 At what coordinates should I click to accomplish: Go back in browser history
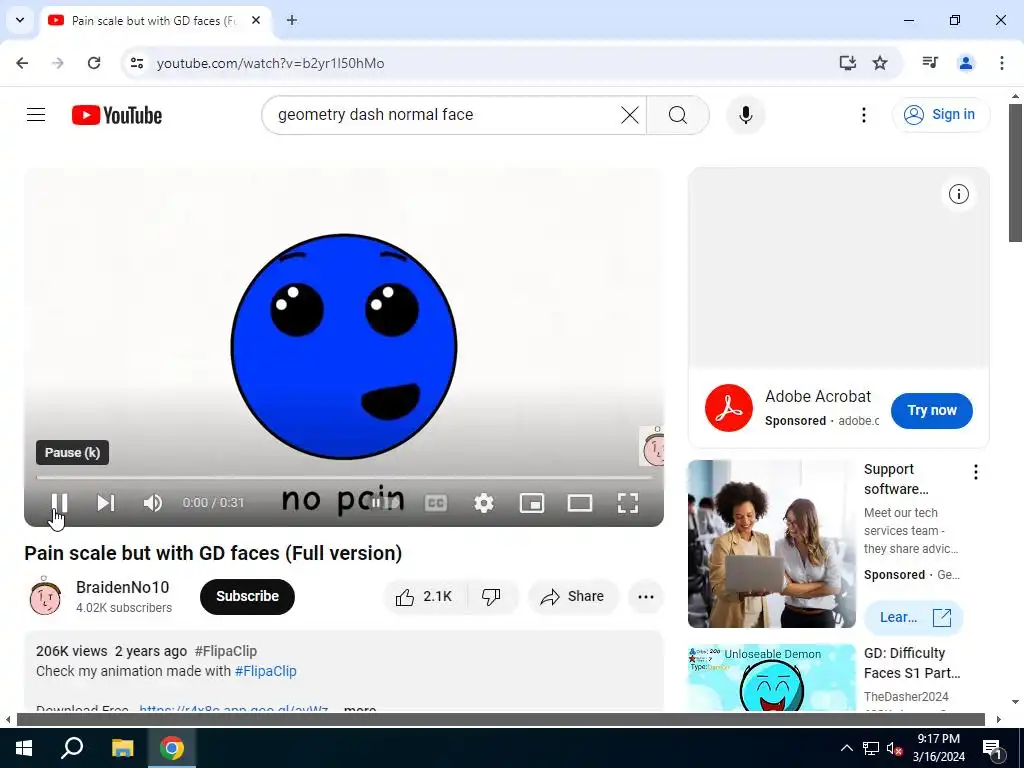pyautogui.click(x=22, y=63)
